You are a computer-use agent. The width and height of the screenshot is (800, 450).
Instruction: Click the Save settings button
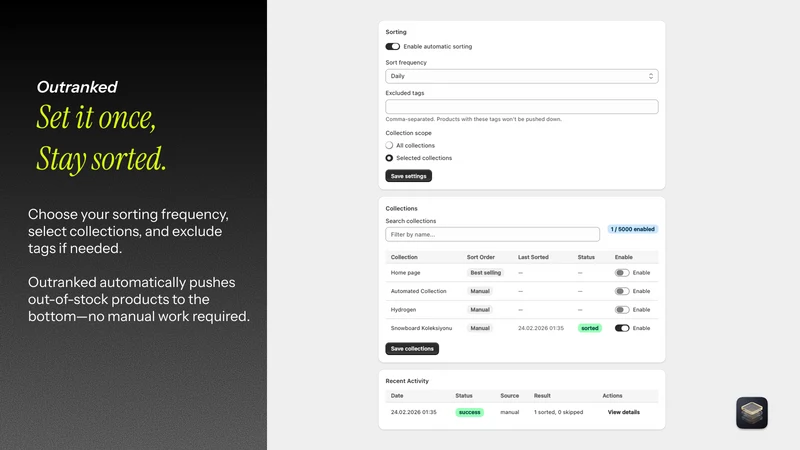[x=408, y=176]
